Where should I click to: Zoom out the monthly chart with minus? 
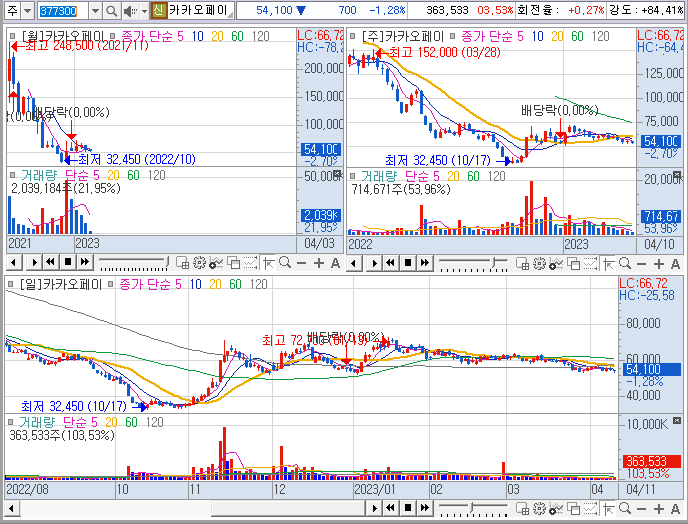pos(301,263)
